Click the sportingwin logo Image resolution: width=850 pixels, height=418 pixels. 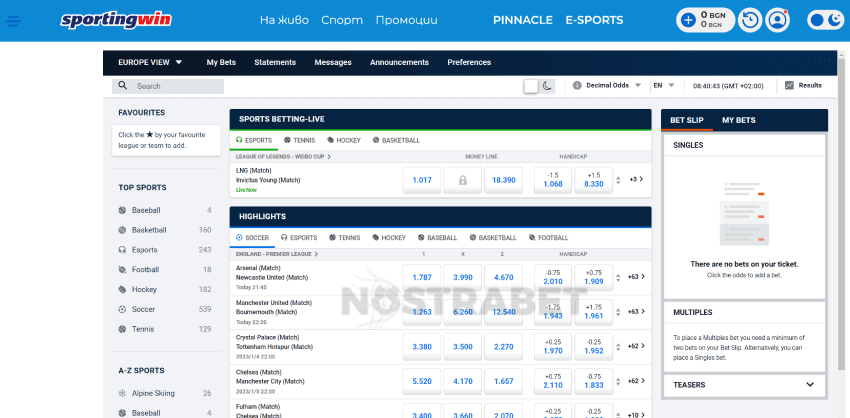(116, 21)
